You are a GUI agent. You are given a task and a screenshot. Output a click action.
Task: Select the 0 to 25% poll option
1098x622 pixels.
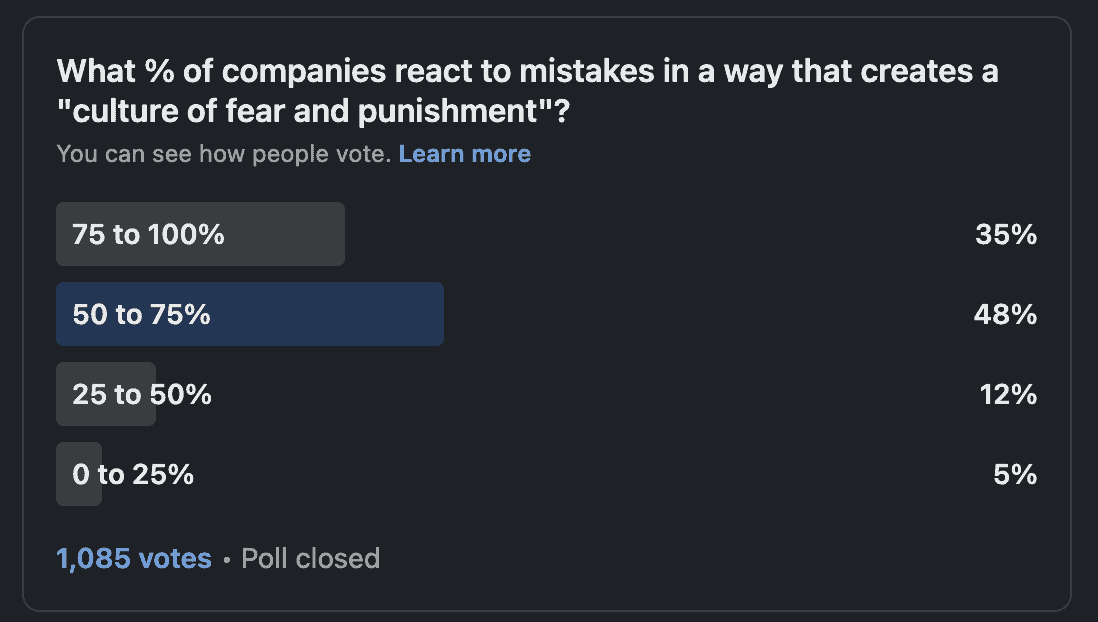(x=546, y=474)
